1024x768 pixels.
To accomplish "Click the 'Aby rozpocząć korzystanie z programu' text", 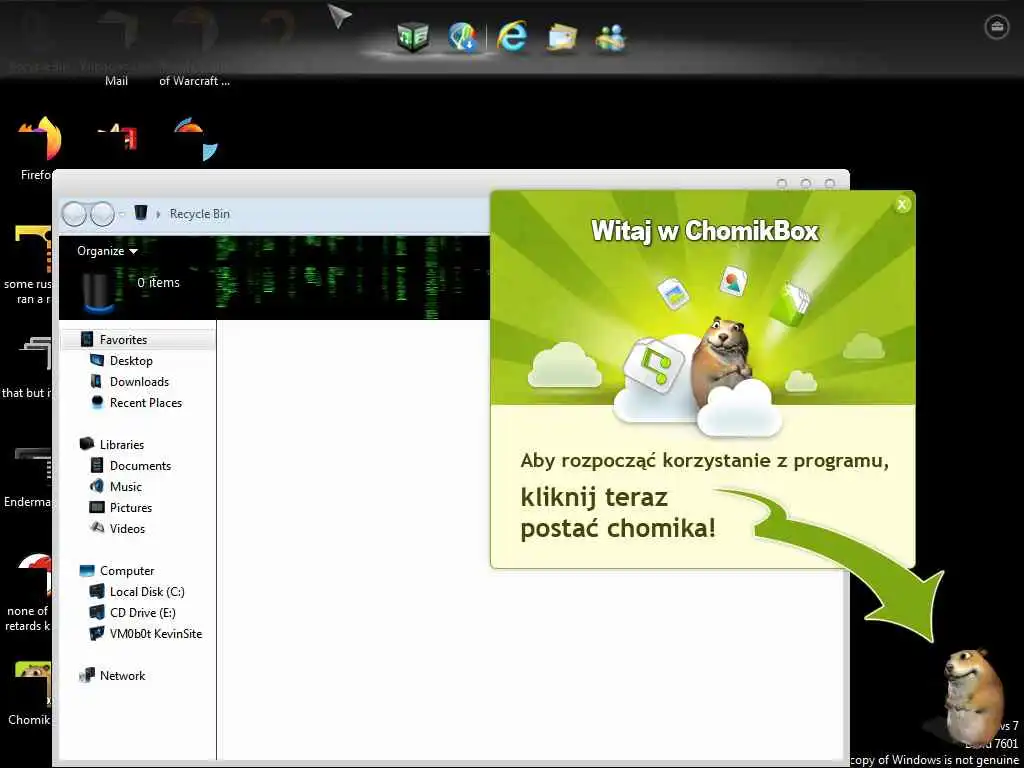I will click(x=705, y=461).
